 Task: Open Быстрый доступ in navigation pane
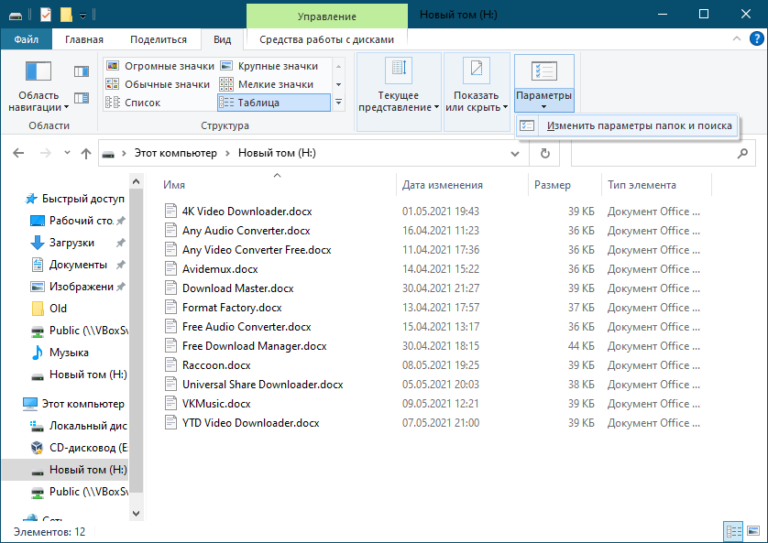tap(74, 199)
